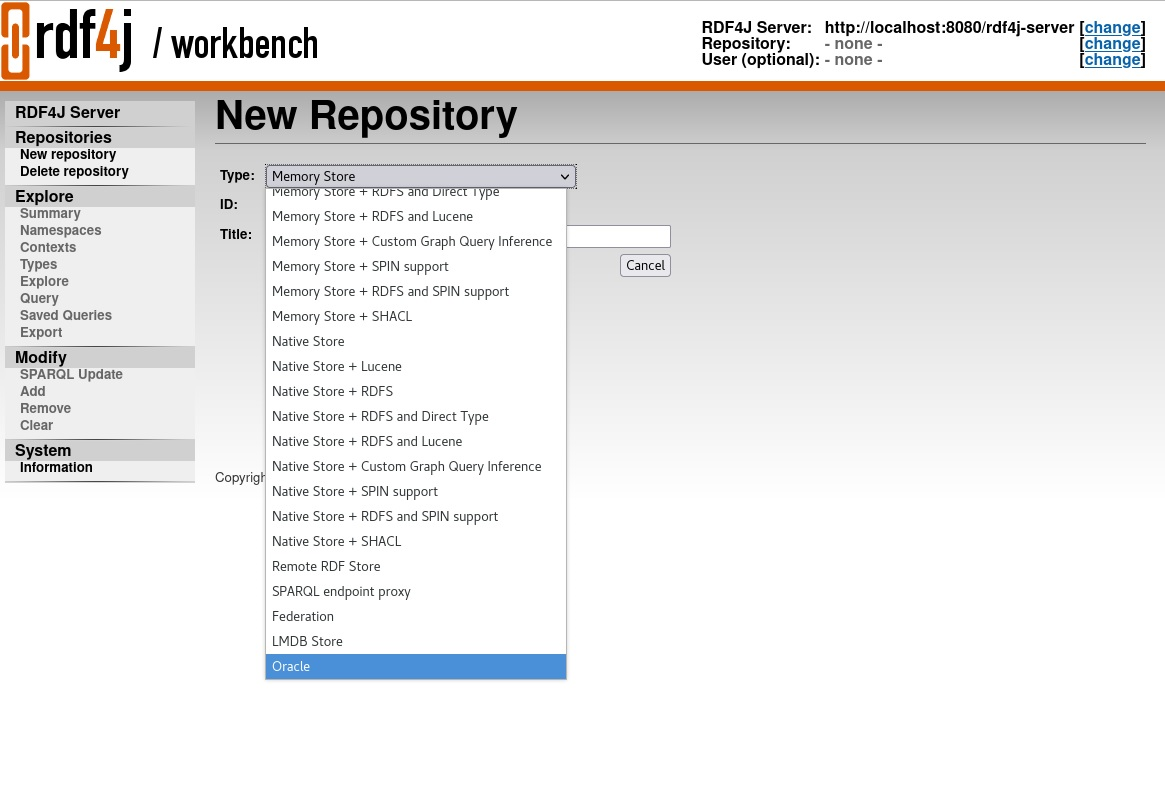1165x812 pixels.
Task: Pick Native Store + RDFS option
Action: [x=415, y=392]
